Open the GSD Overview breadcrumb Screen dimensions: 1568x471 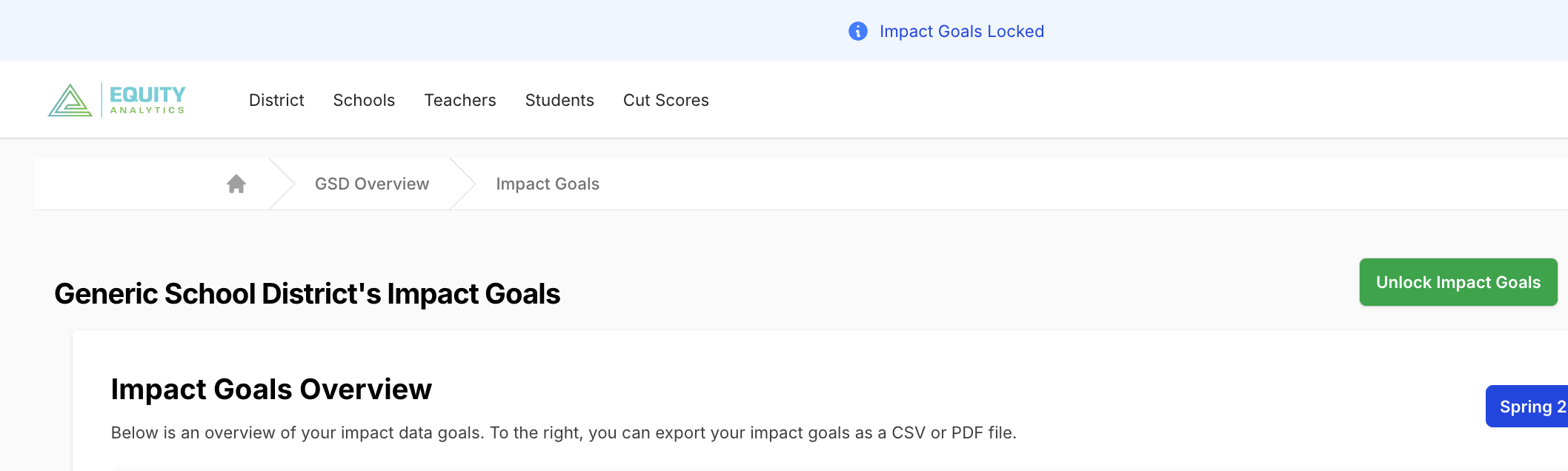coord(372,184)
